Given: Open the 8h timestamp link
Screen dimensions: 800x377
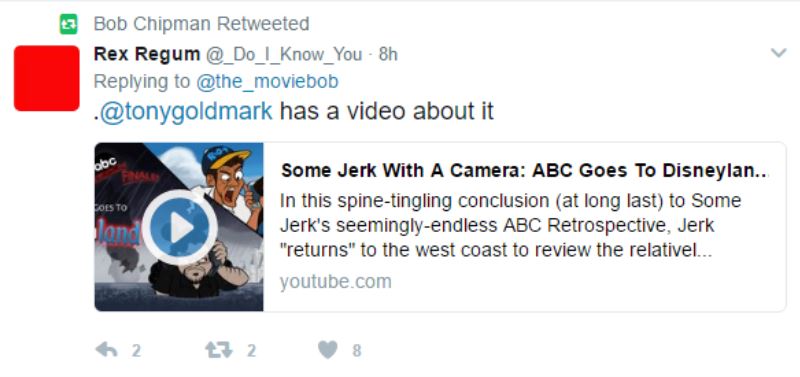Looking at the screenshot, I should click(x=388, y=54).
